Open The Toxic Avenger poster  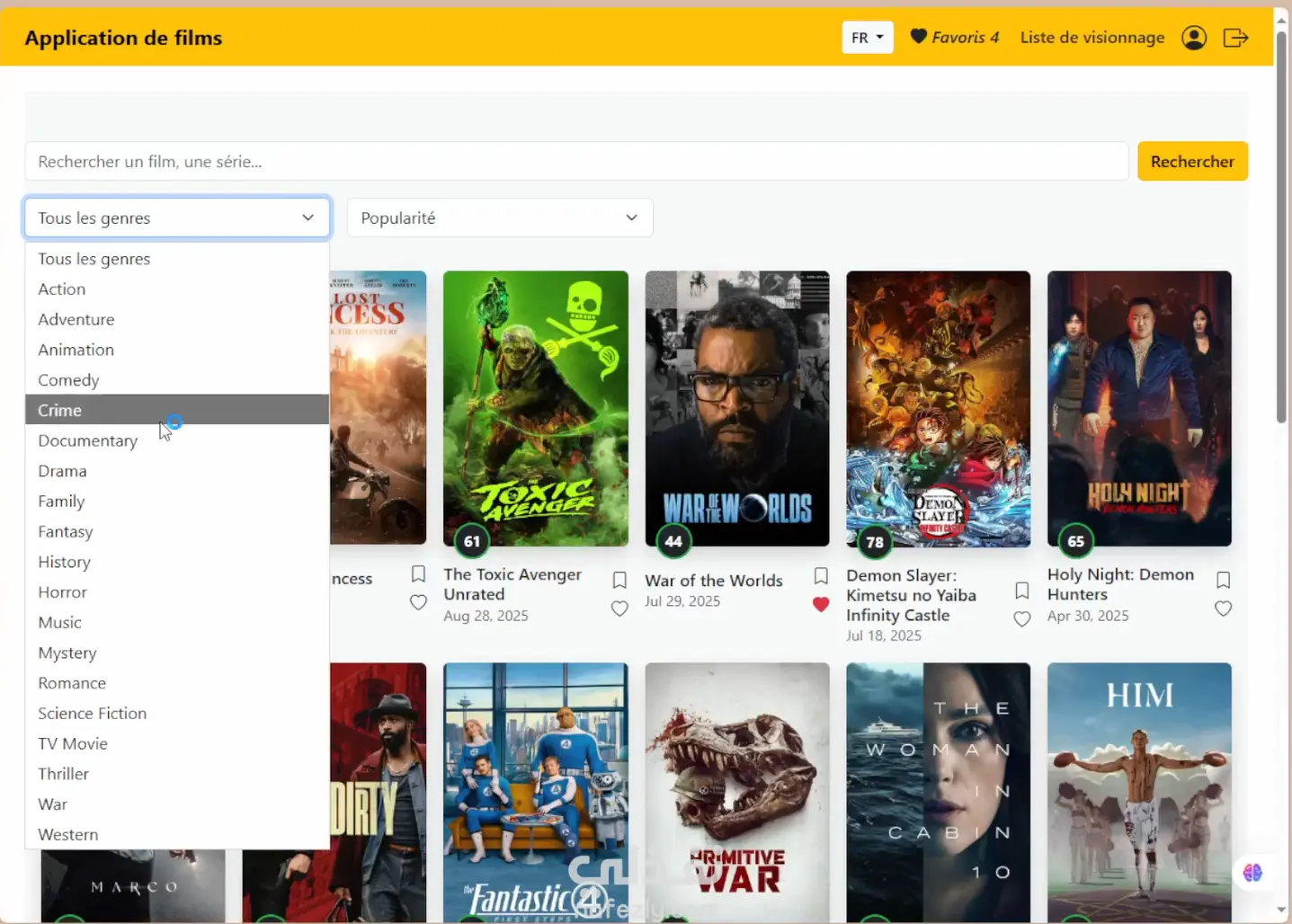(x=536, y=408)
